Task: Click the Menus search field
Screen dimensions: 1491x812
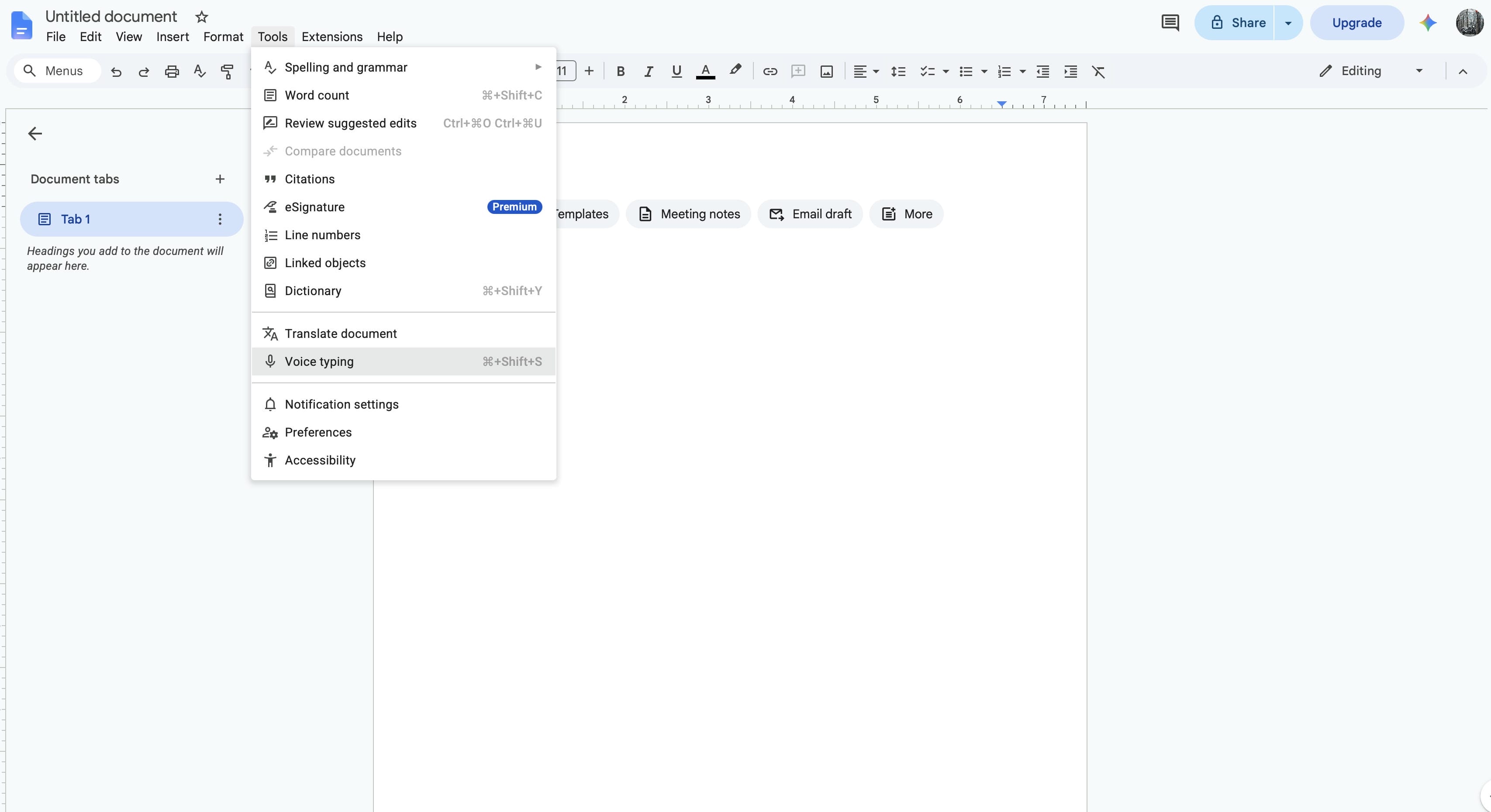Action: pyautogui.click(x=57, y=71)
